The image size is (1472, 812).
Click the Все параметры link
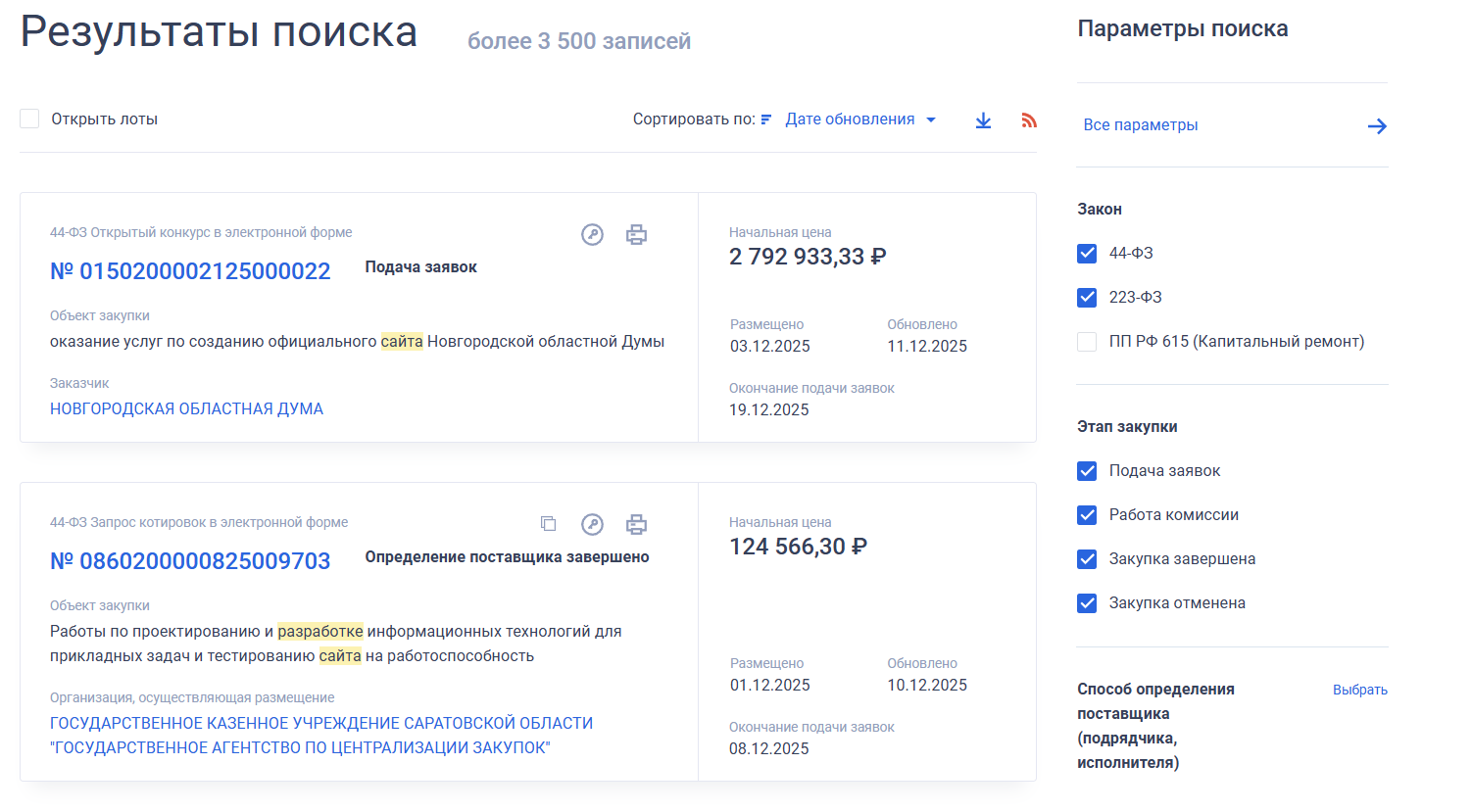pyautogui.click(x=1141, y=124)
